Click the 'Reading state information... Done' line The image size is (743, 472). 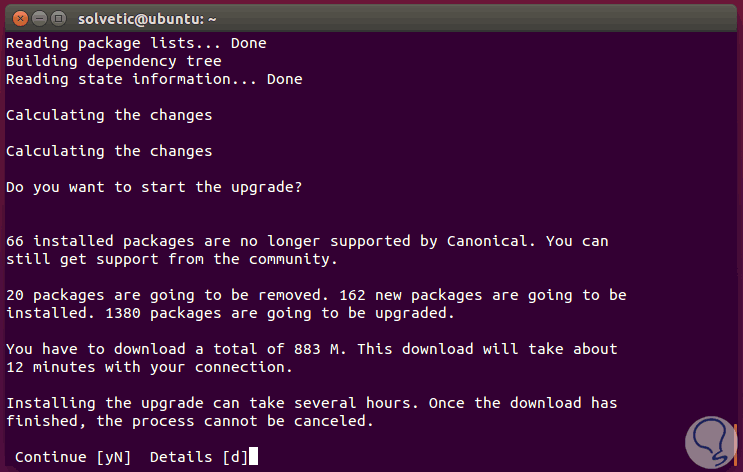[x=154, y=79]
